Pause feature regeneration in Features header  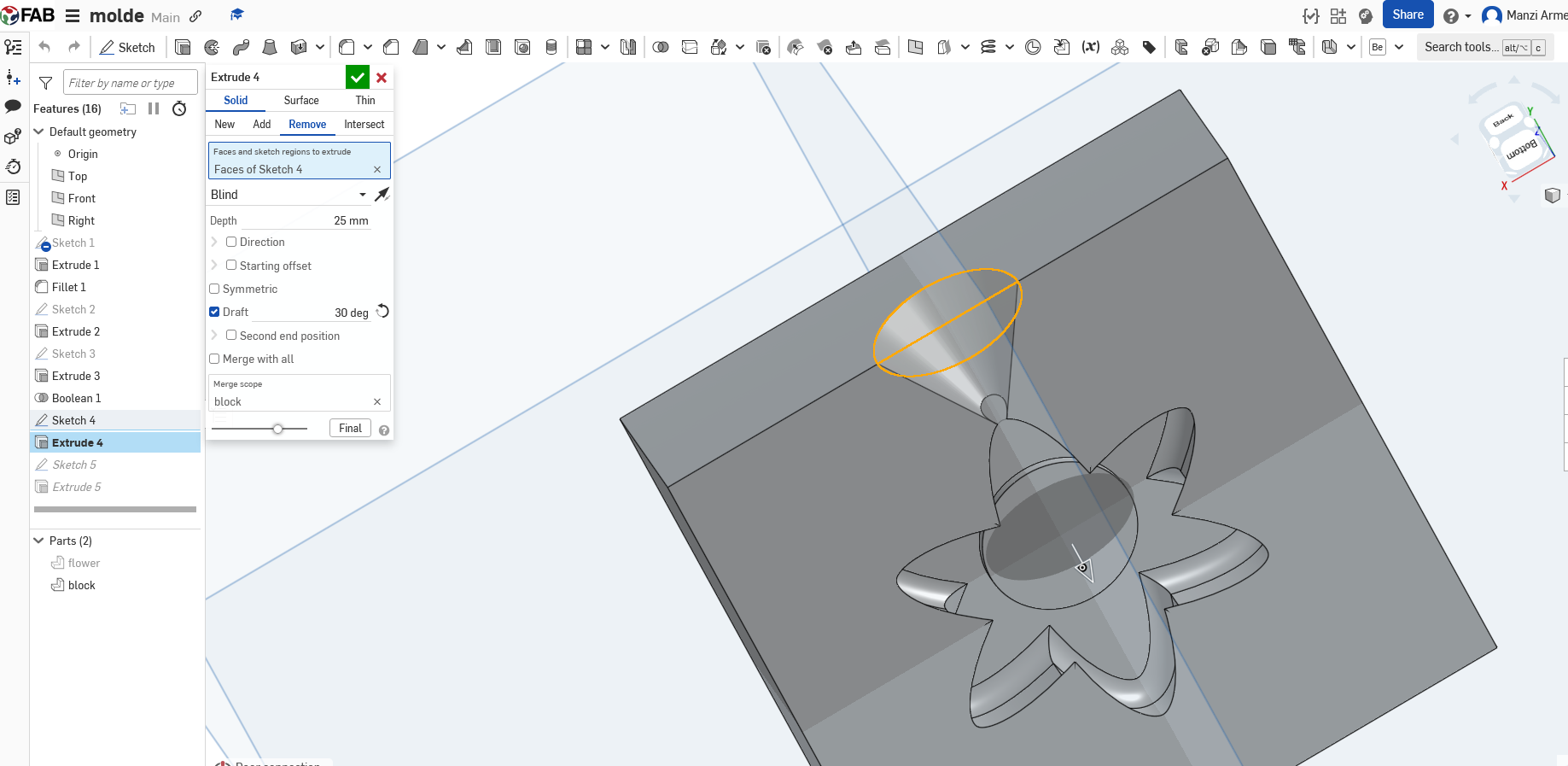pyautogui.click(x=154, y=108)
